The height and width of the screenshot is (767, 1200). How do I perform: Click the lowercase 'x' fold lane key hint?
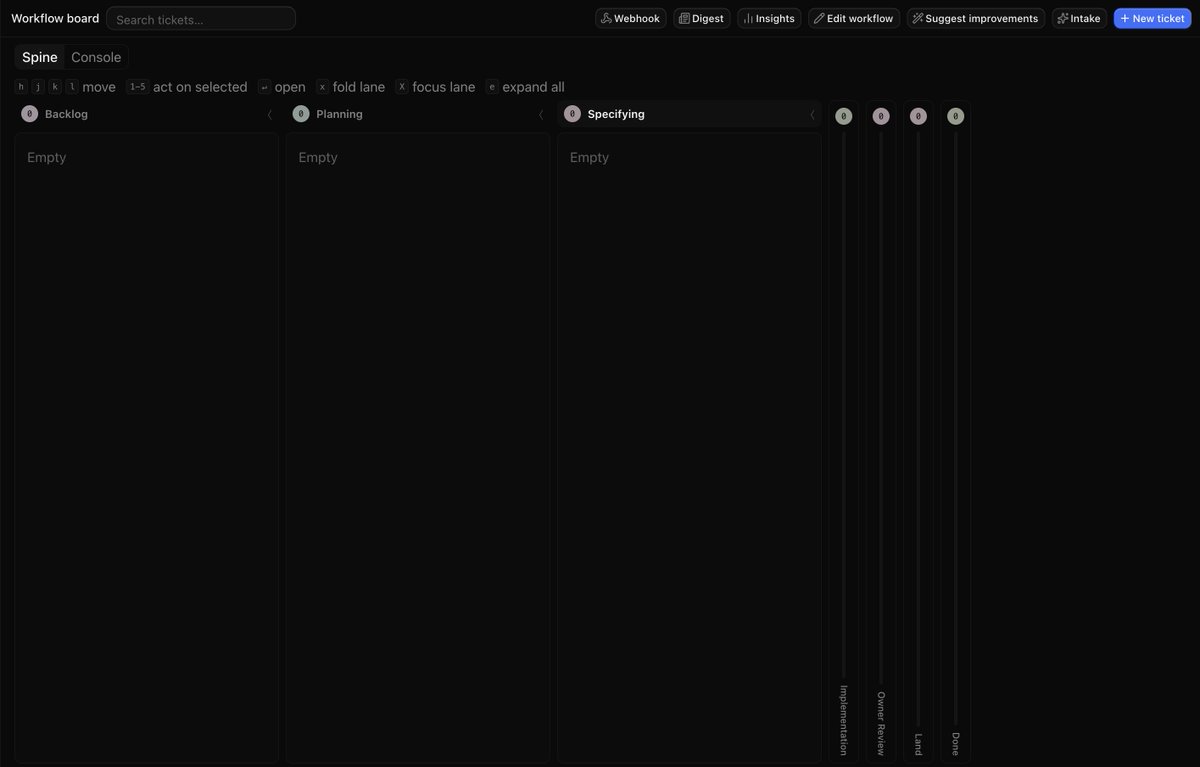tap(322, 87)
